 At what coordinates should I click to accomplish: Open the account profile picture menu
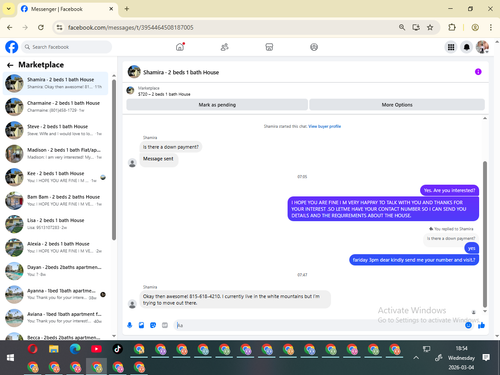(482, 47)
